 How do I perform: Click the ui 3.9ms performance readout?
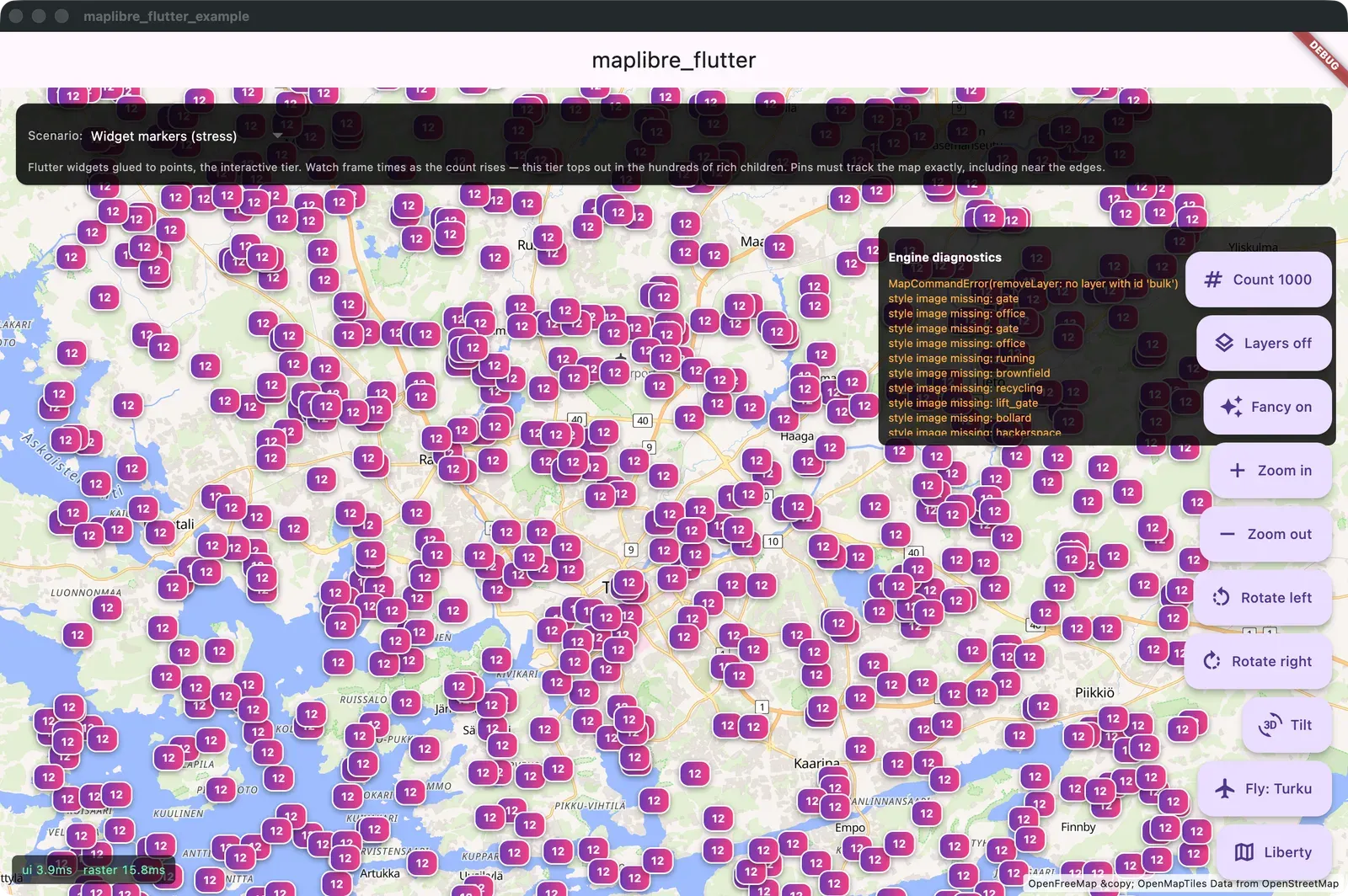coord(47,870)
